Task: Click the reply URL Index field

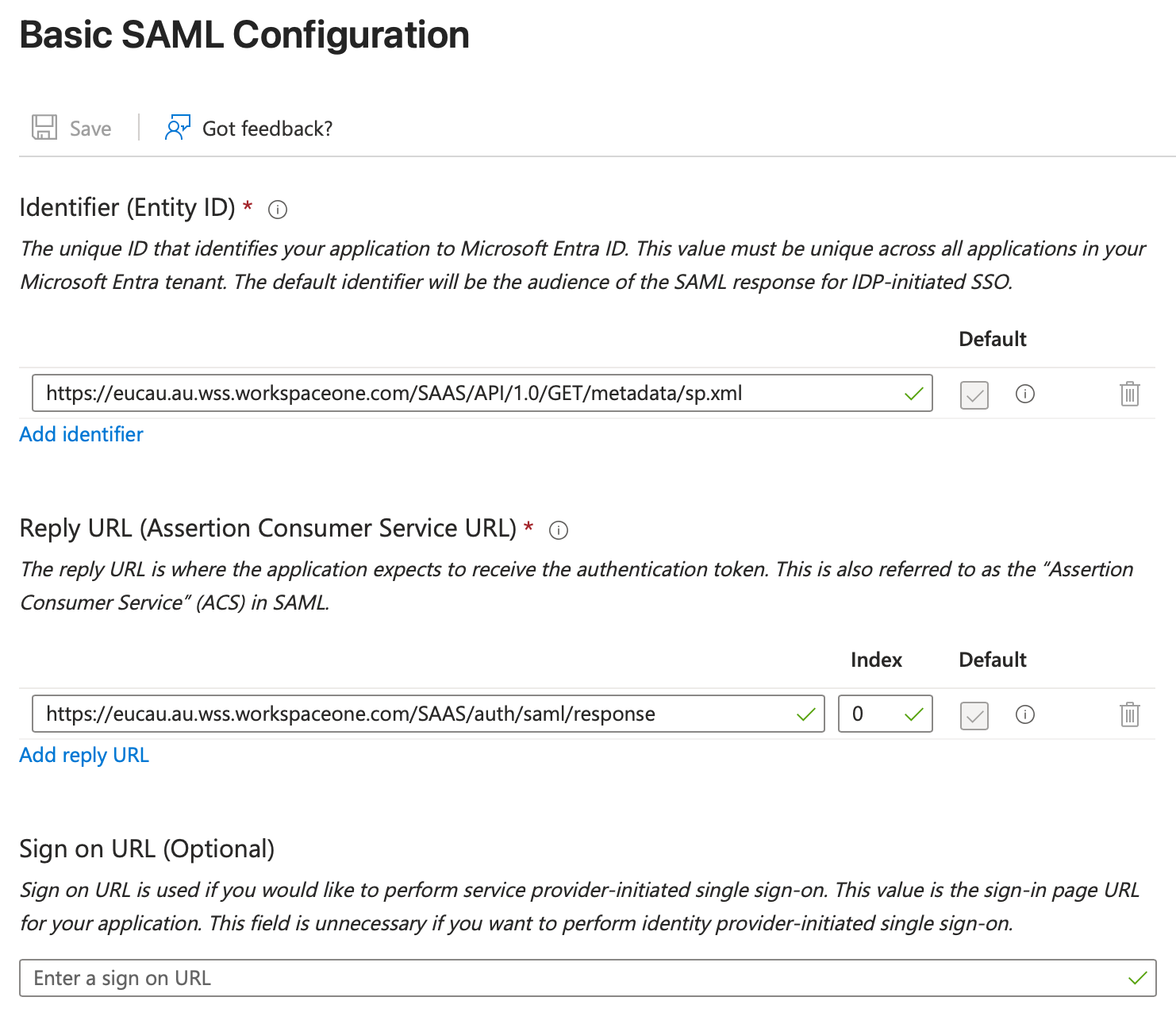Action: pos(873,714)
